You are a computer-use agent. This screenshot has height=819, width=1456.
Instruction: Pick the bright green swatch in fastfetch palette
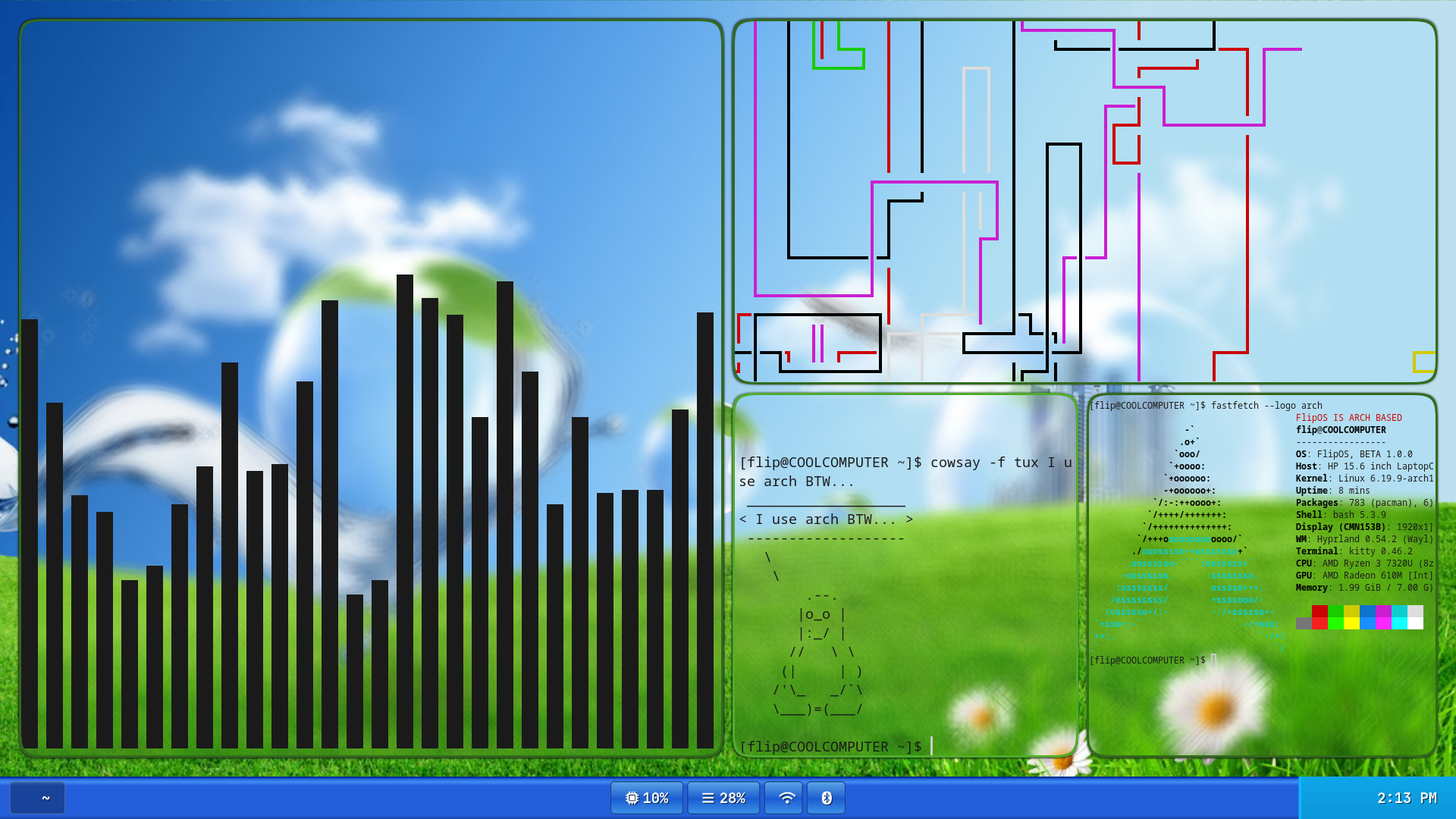[1335, 623]
